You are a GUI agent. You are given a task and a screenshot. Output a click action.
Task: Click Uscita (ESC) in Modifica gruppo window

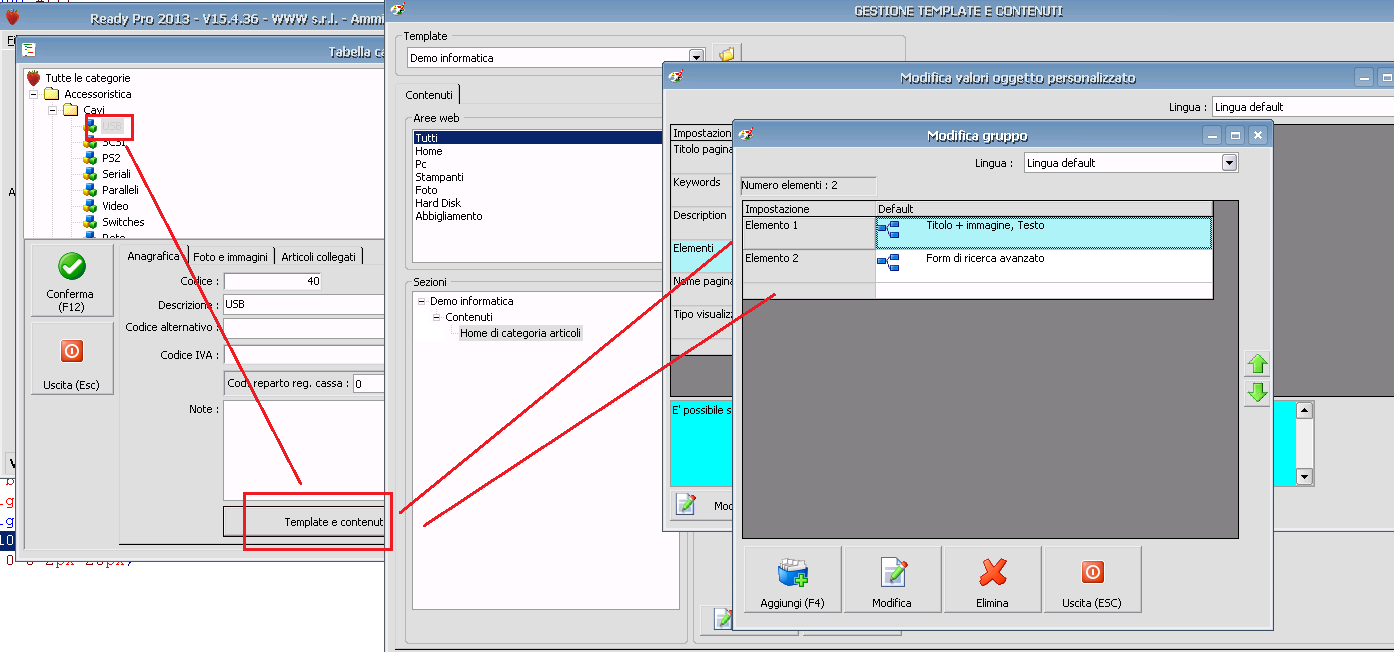(1092, 579)
